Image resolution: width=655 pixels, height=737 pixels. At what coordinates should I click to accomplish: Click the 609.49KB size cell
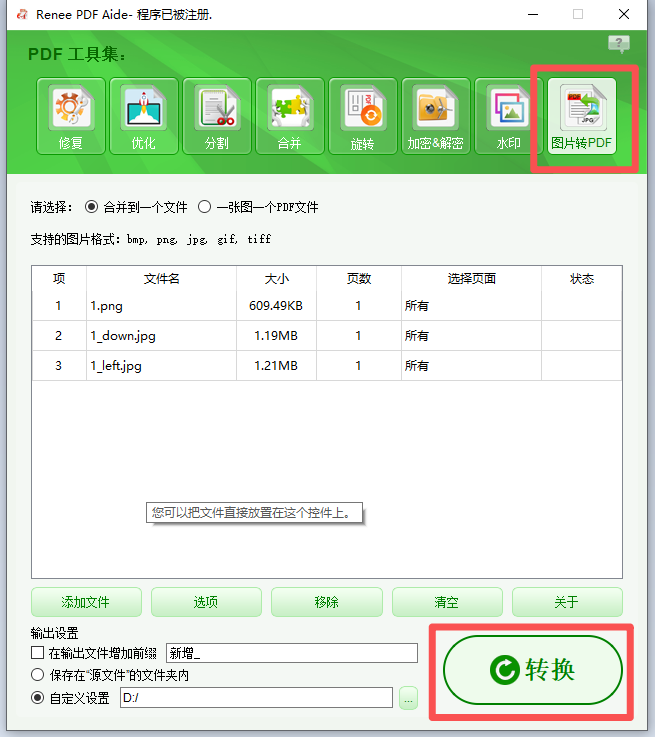(276, 306)
